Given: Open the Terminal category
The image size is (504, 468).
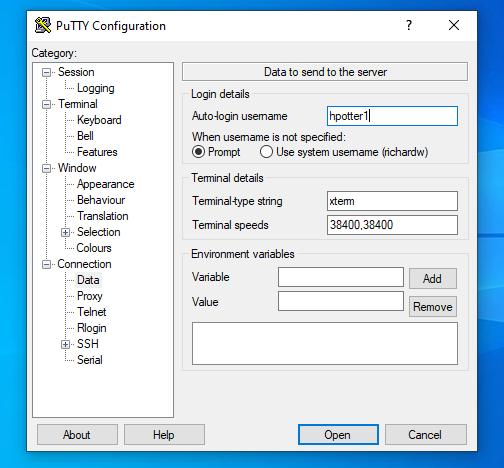Looking at the screenshot, I should point(78,104).
